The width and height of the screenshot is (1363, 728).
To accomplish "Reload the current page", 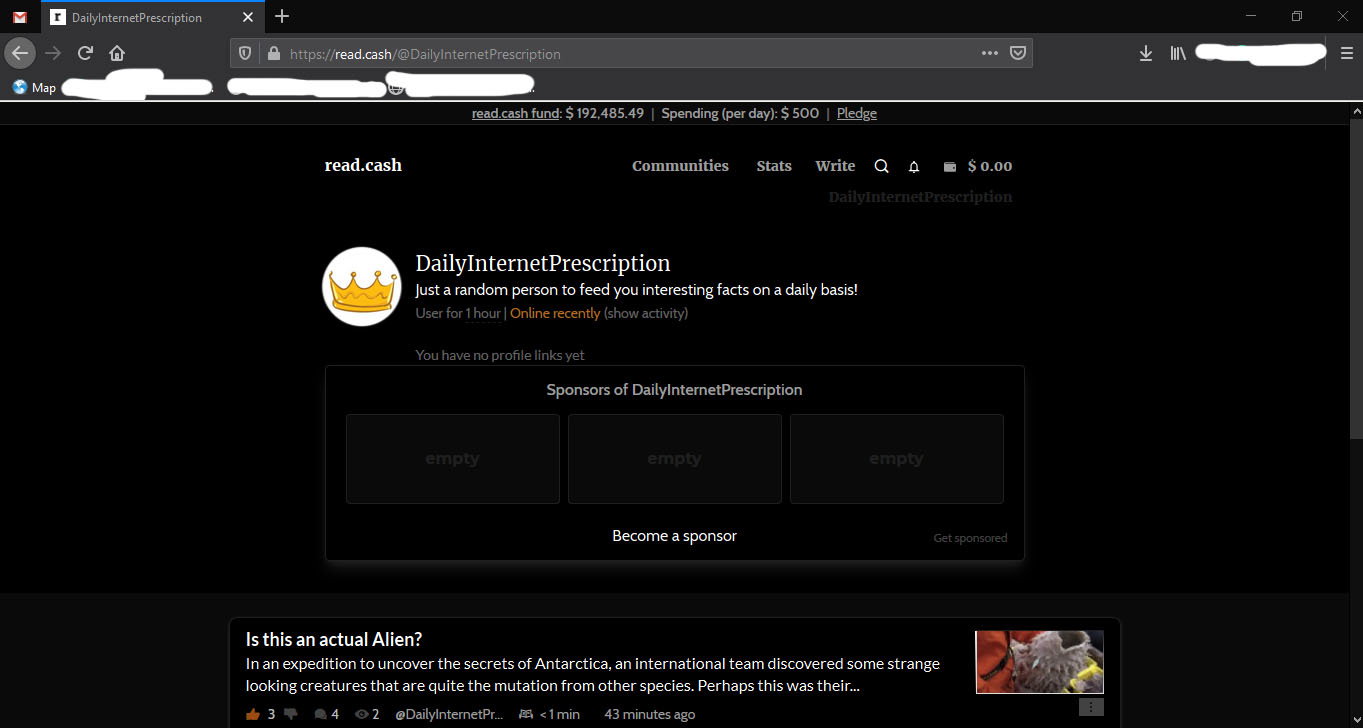I will pos(85,53).
